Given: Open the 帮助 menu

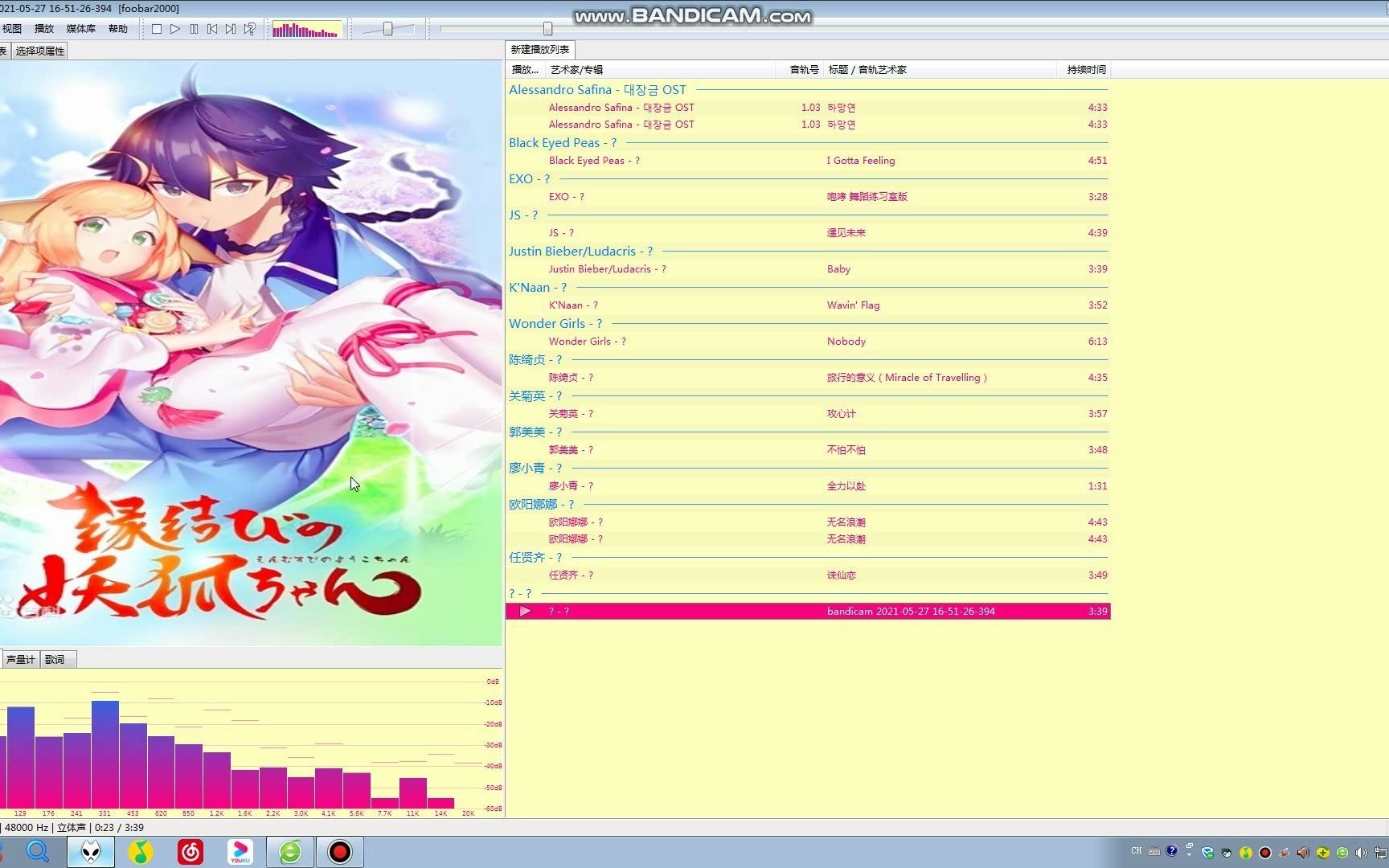Looking at the screenshot, I should (x=118, y=29).
